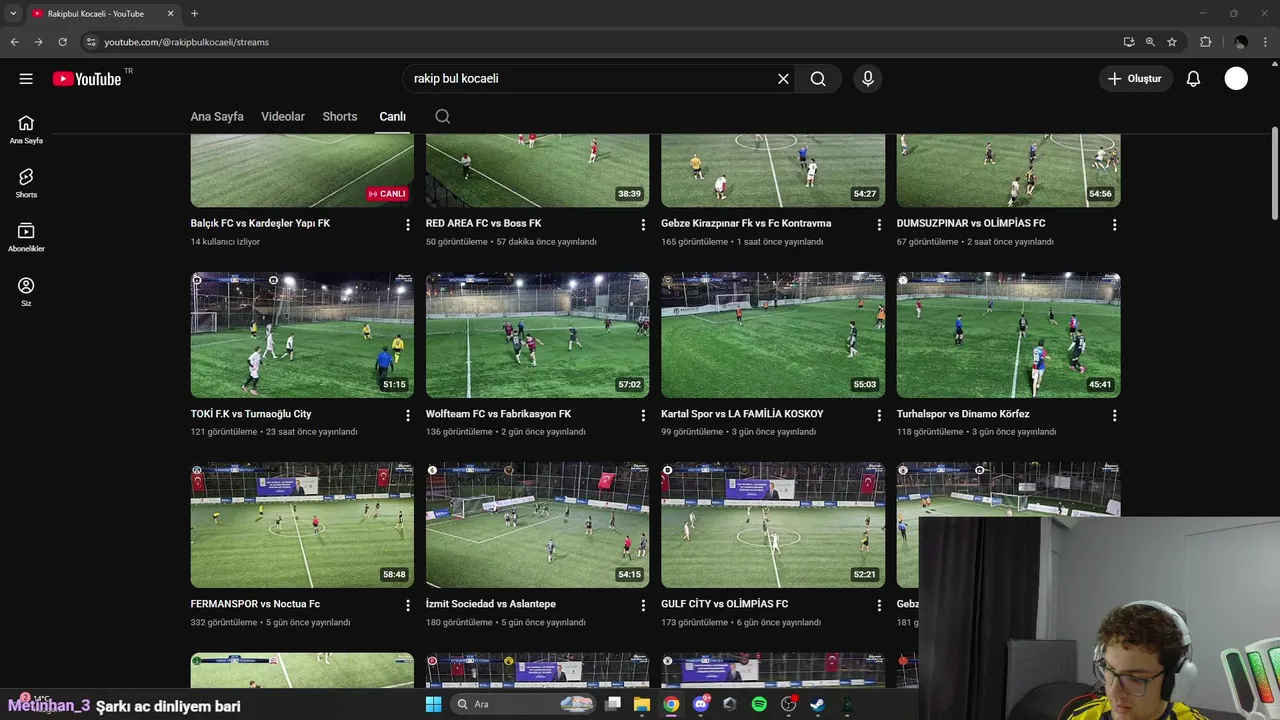Click the Windows taskbar Ara search box
The height and width of the screenshot is (720, 1280).
[x=523, y=704]
